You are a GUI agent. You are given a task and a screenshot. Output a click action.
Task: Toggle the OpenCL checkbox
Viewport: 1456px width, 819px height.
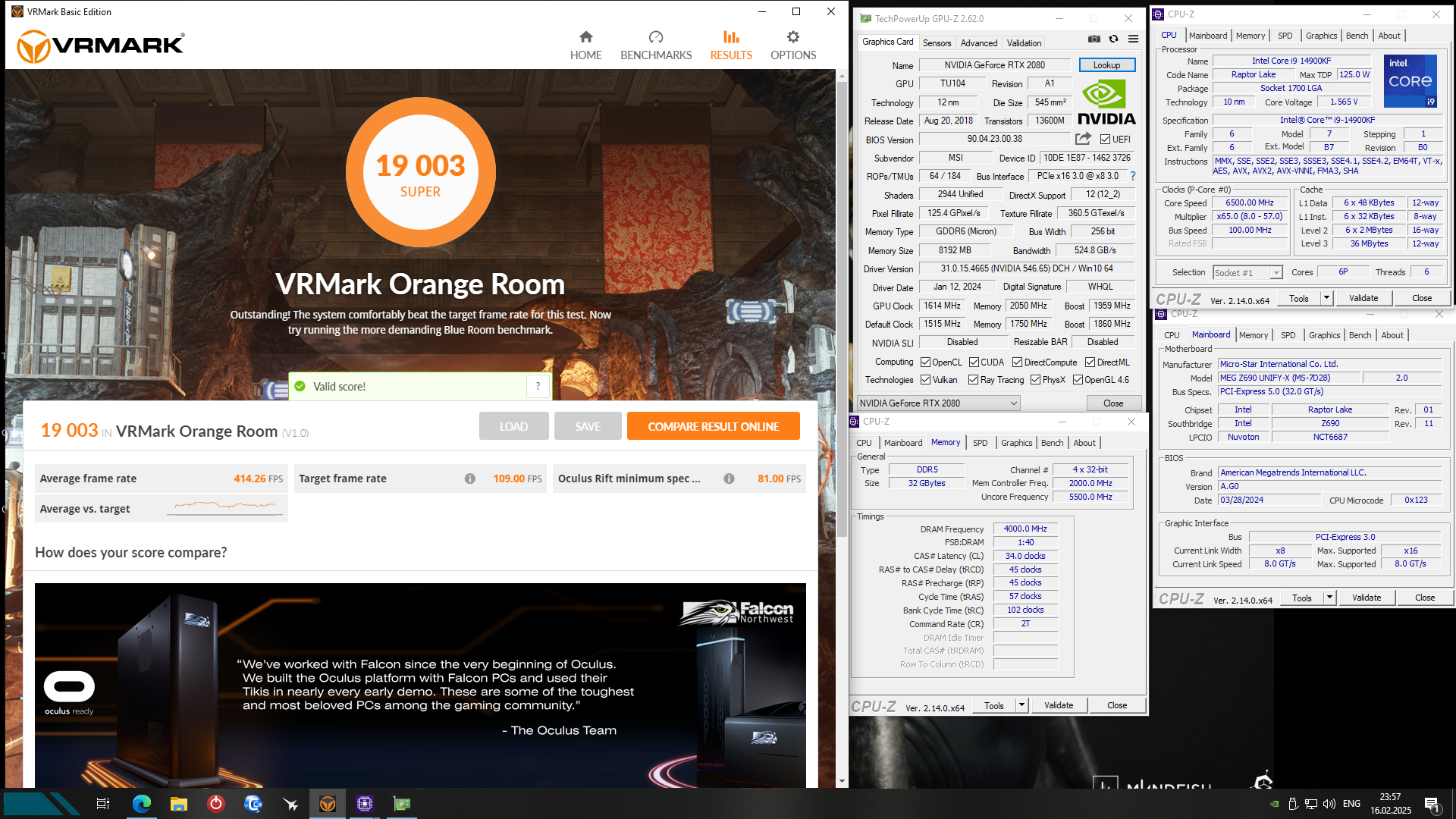click(925, 362)
